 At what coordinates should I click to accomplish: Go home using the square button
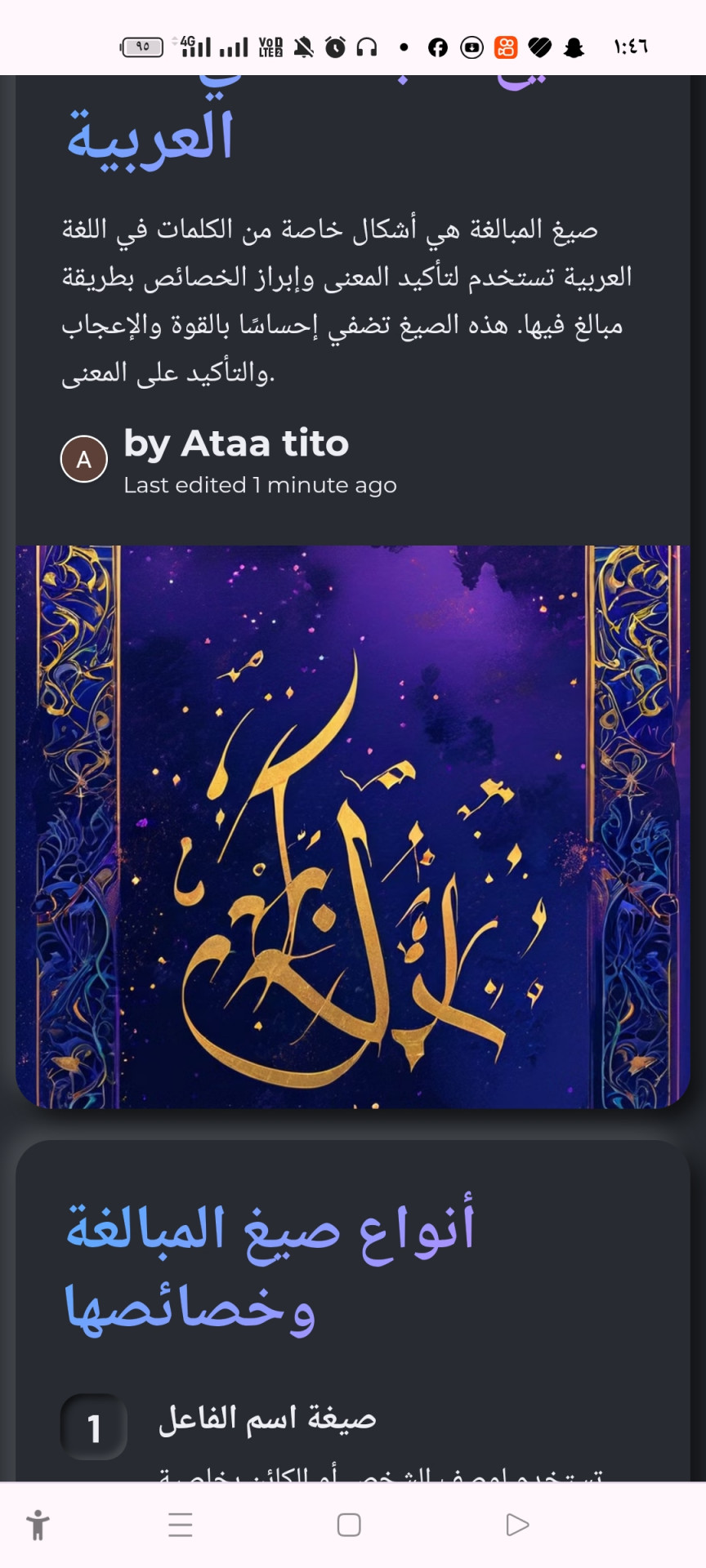tap(349, 1525)
